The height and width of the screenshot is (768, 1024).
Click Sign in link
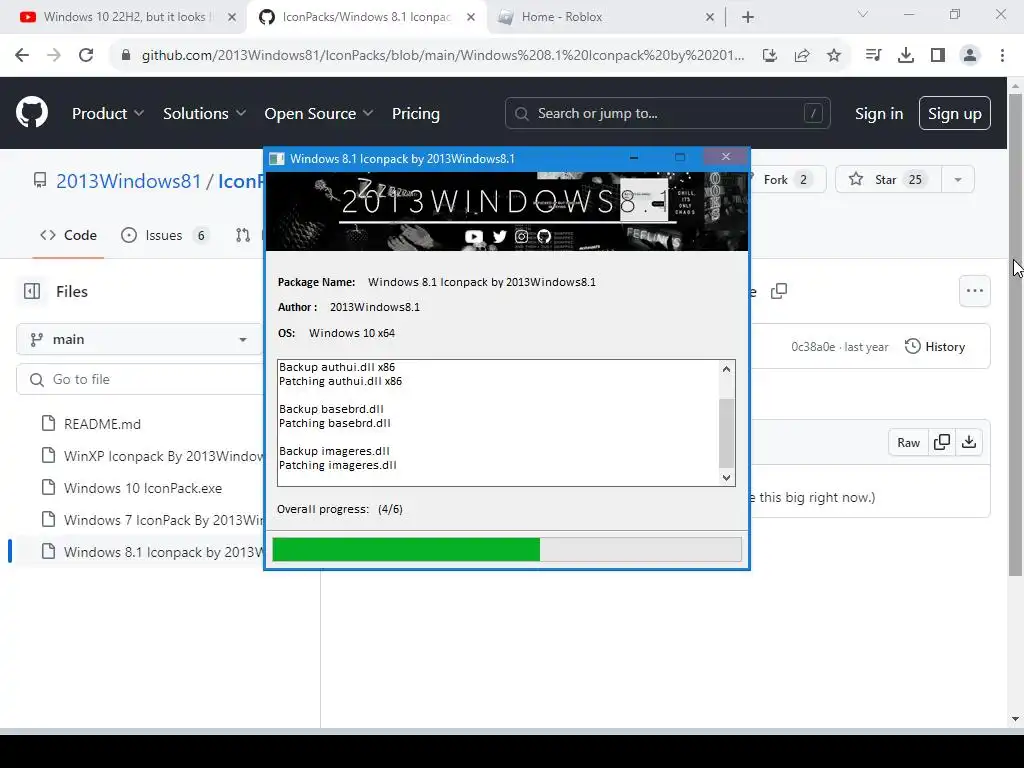[x=879, y=114]
